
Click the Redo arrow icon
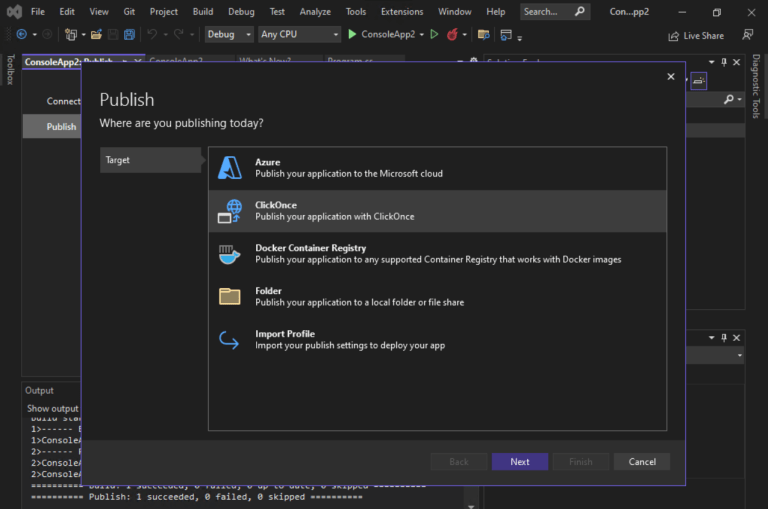pos(179,34)
